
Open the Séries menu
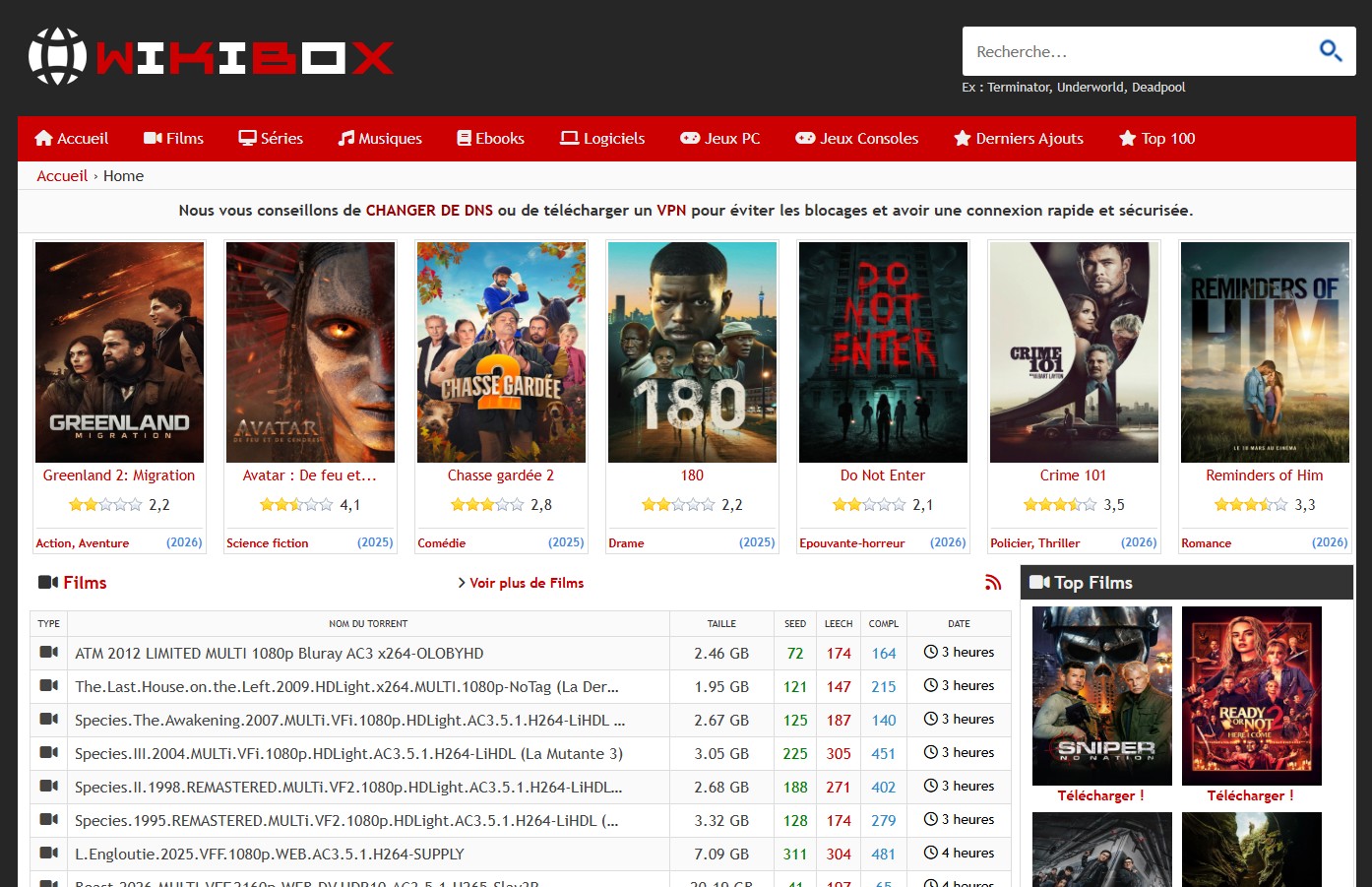tap(271, 139)
